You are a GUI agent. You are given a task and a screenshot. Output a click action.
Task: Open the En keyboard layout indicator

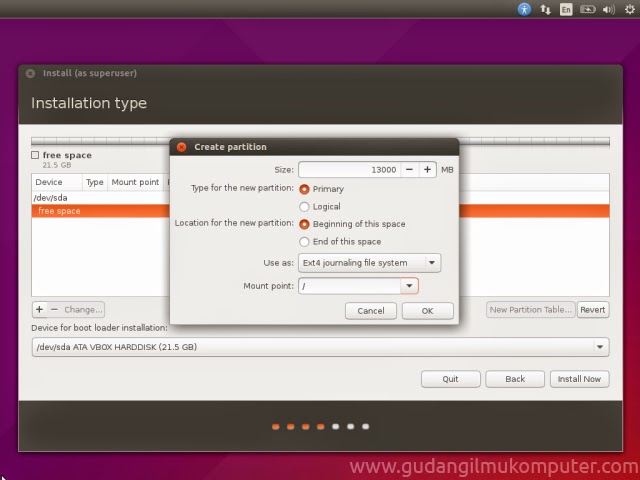pyautogui.click(x=566, y=9)
